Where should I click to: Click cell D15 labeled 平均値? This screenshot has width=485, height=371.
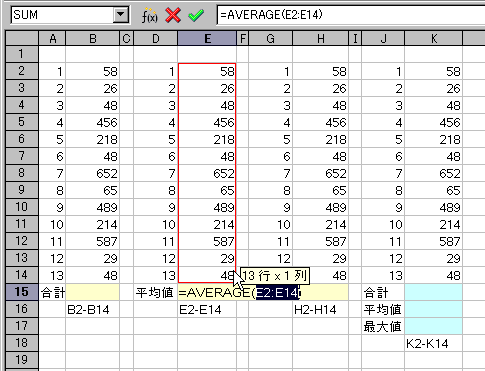pyautogui.click(x=155, y=292)
